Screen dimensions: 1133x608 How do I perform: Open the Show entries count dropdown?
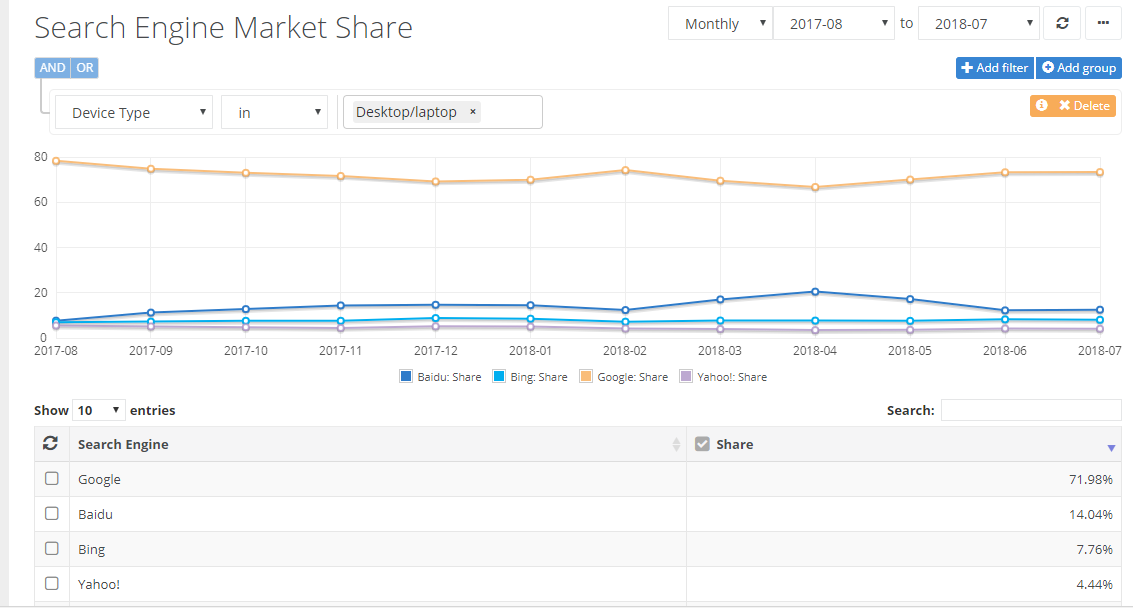coord(98,410)
